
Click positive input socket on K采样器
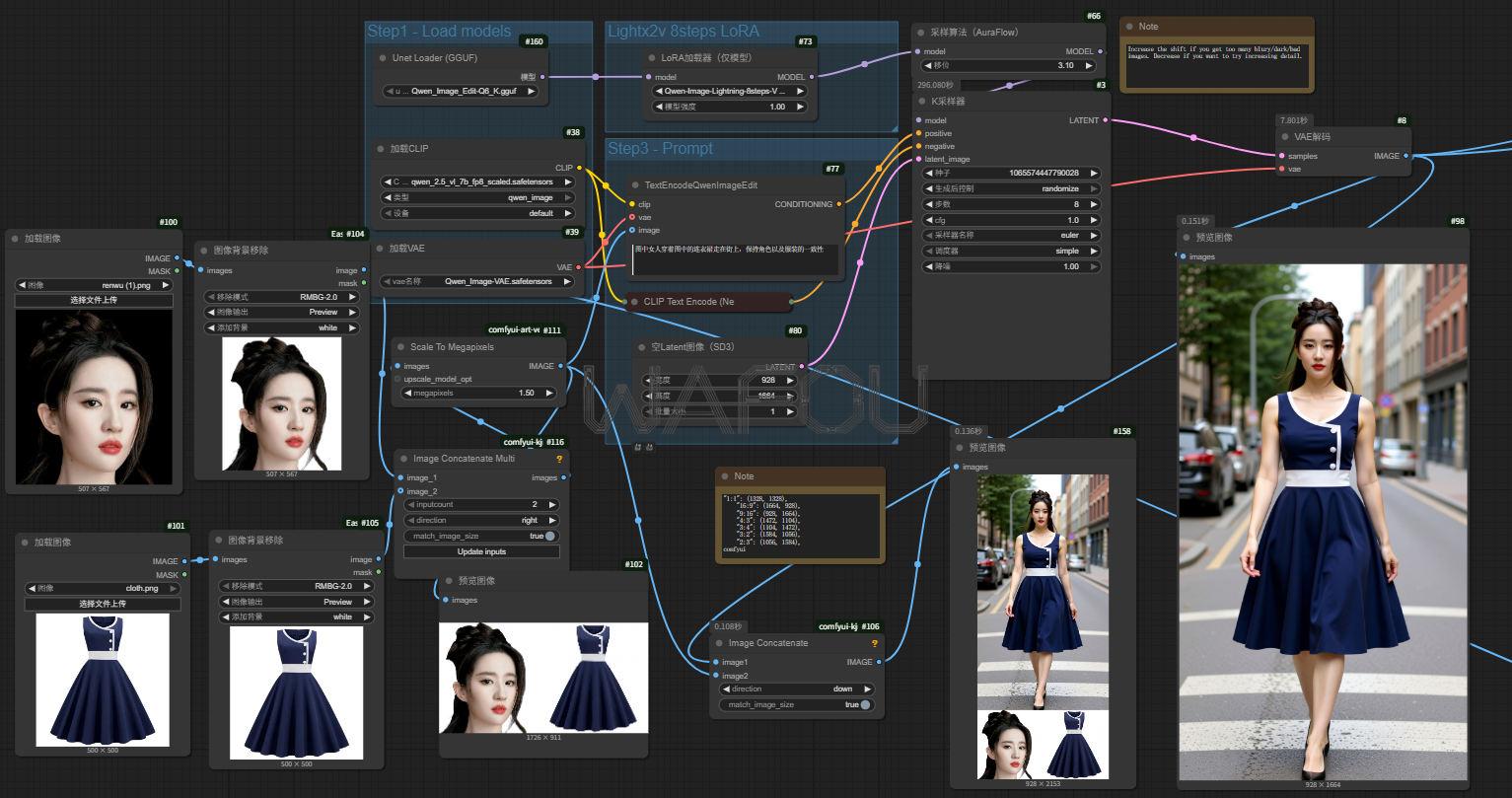point(918,133)
